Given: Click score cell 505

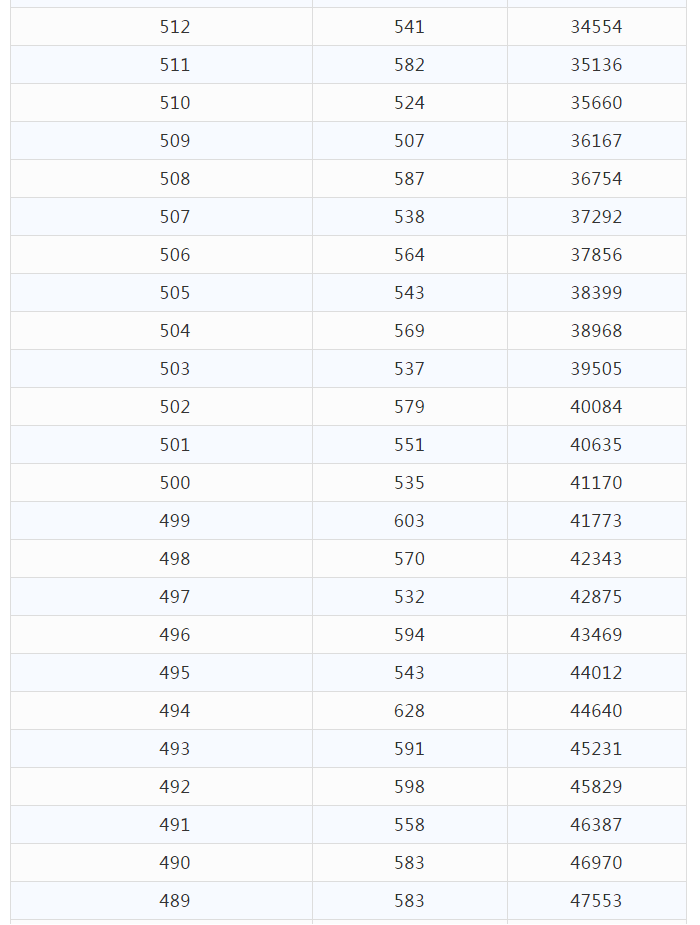Looking at the screenshot, I should [175, 293].
